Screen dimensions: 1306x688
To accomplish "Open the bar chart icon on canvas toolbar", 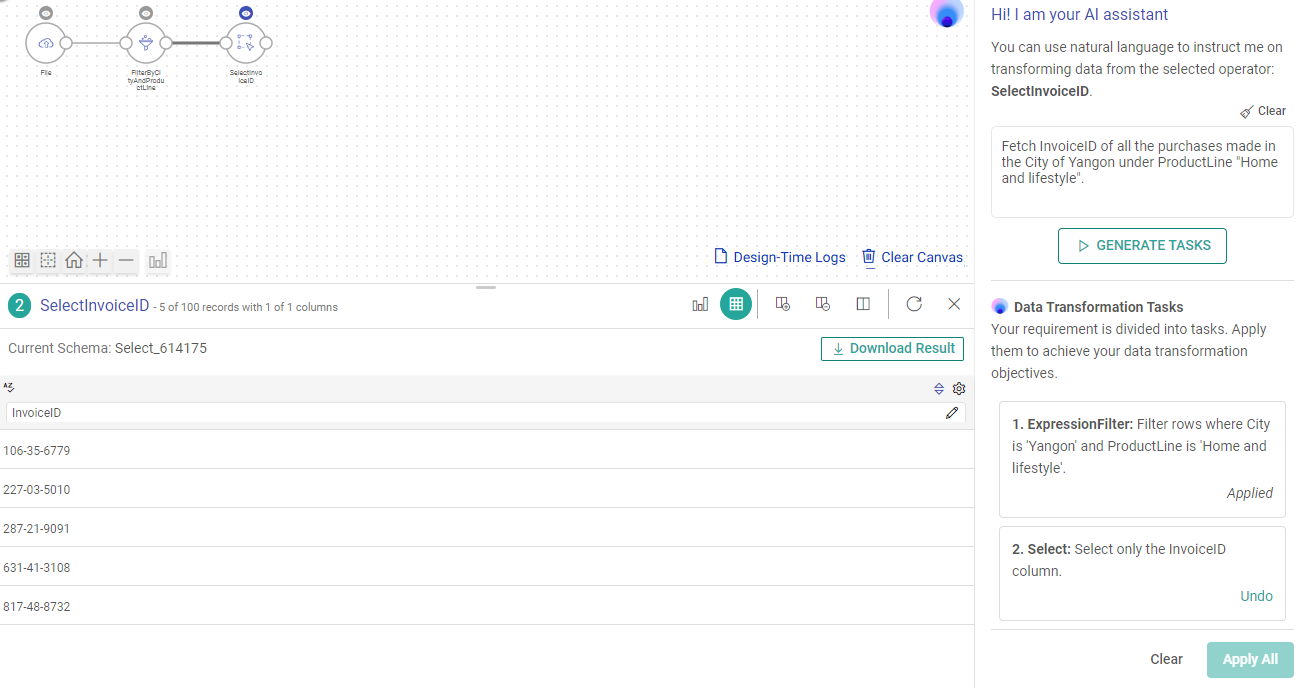I will (x=157, y=260).
